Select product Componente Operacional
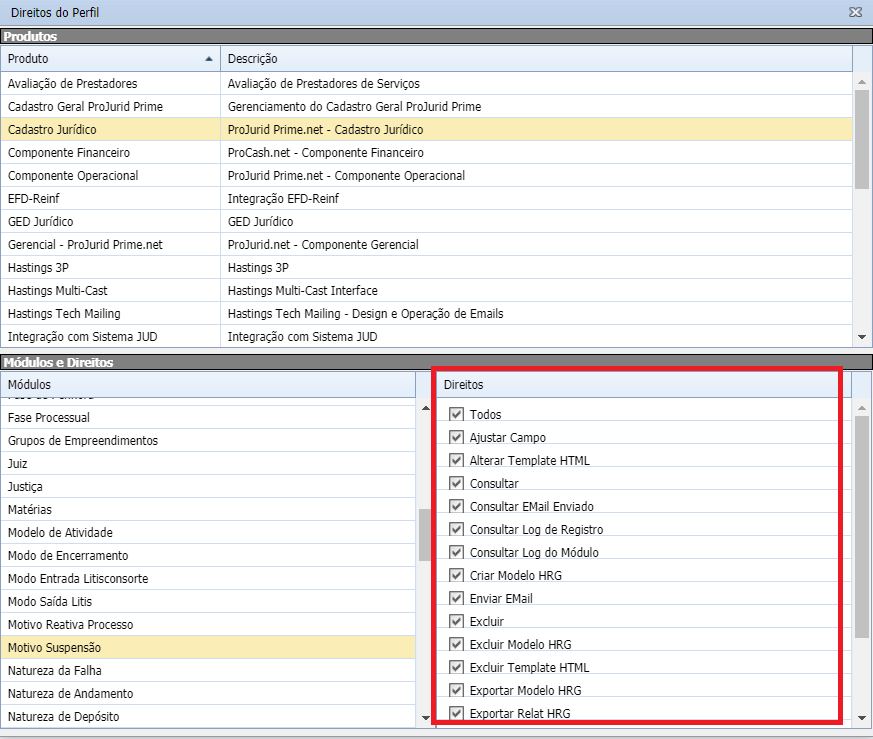This screenshot has height=739, width=873. point(110,175)
